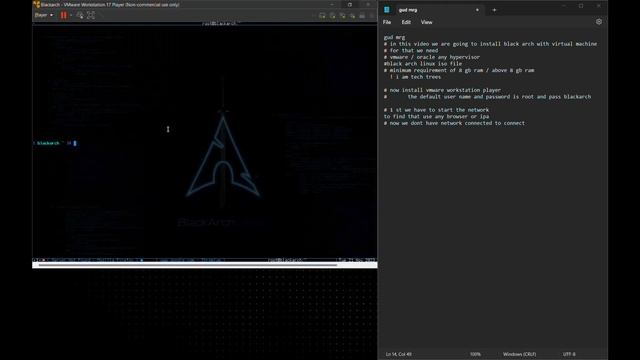Click the line '# for that we need'

tap(411, 51)
